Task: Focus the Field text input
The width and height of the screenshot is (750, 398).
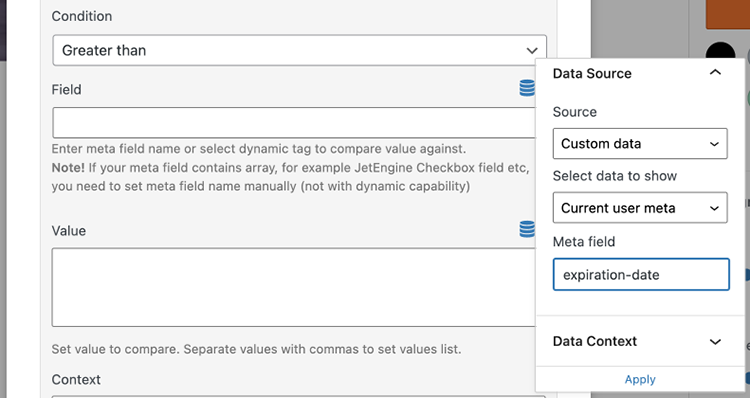Action: 294,122
